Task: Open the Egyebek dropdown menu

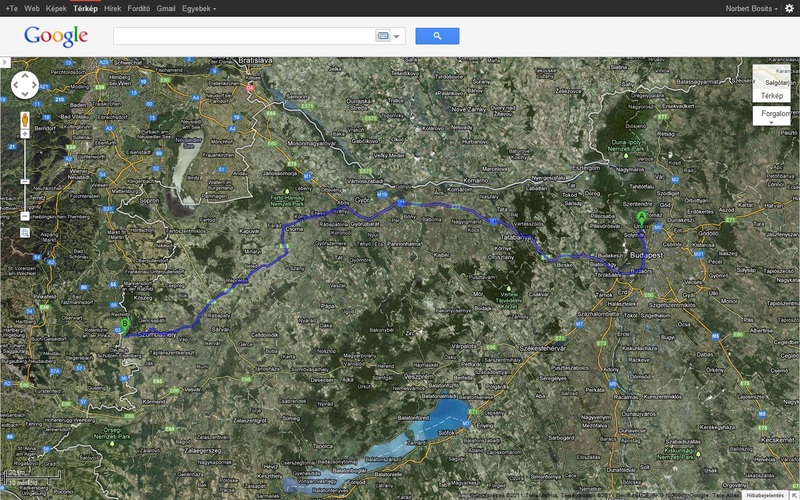Action: [x=198, y=8]
